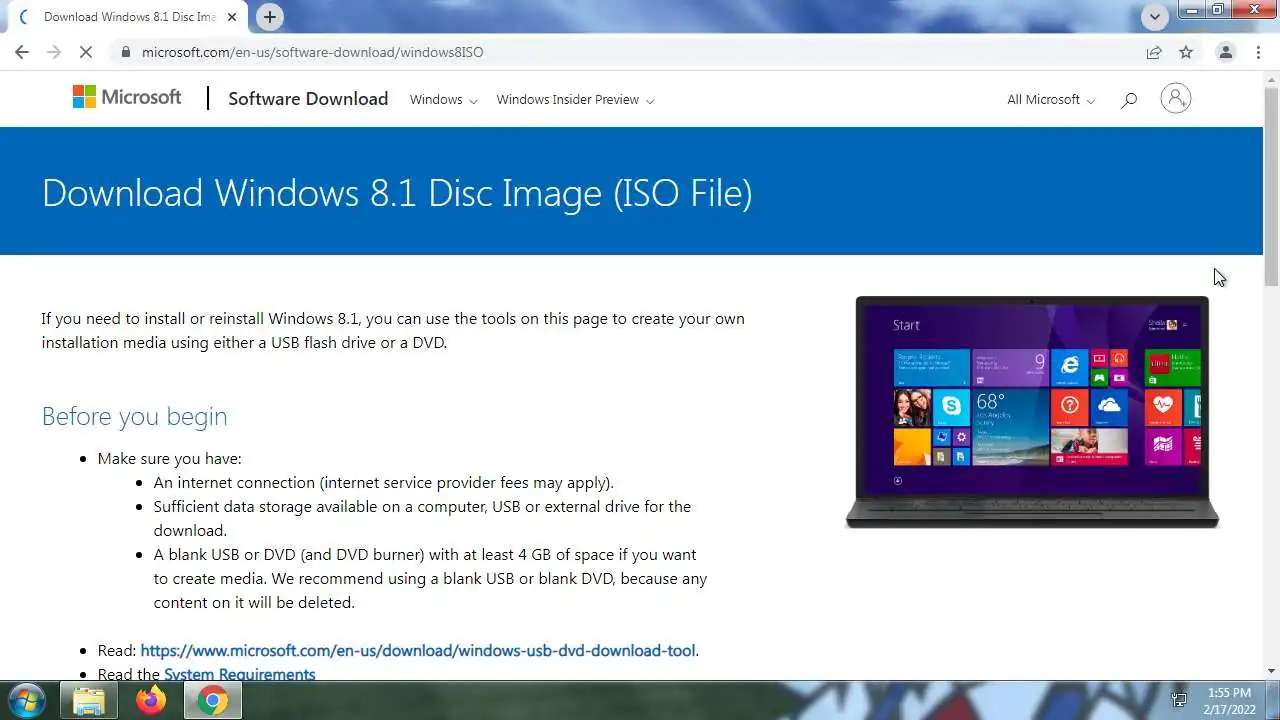The image size is (1280, 720).
Task: Close the Download Windows 8.1 tab
Action: click(x=233, y=17)
